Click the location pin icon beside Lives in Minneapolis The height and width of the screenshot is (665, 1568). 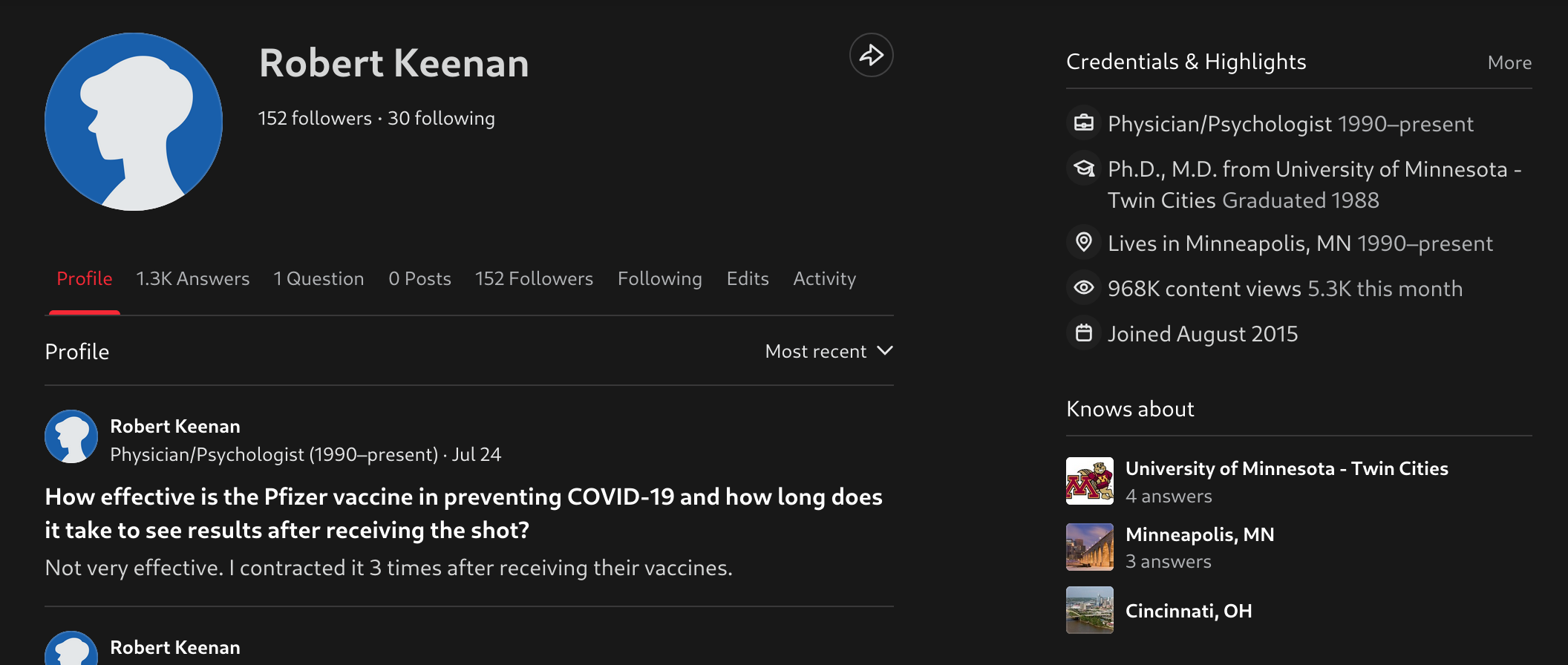coord(1084,243)
